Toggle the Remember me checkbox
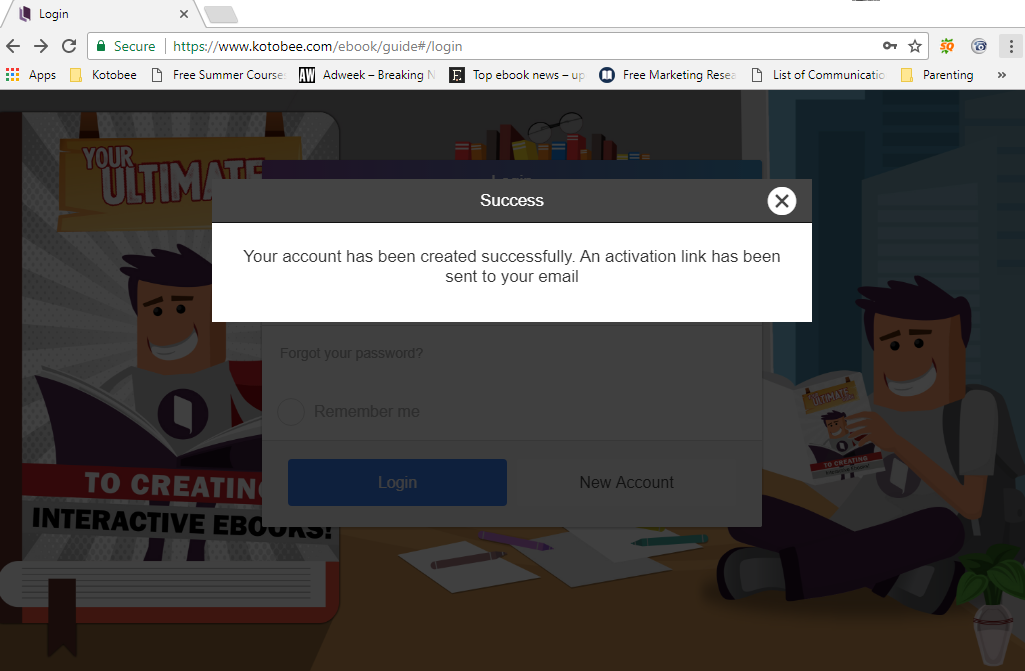This screenshot has height=671, width=1025. [x=291, y=412]
